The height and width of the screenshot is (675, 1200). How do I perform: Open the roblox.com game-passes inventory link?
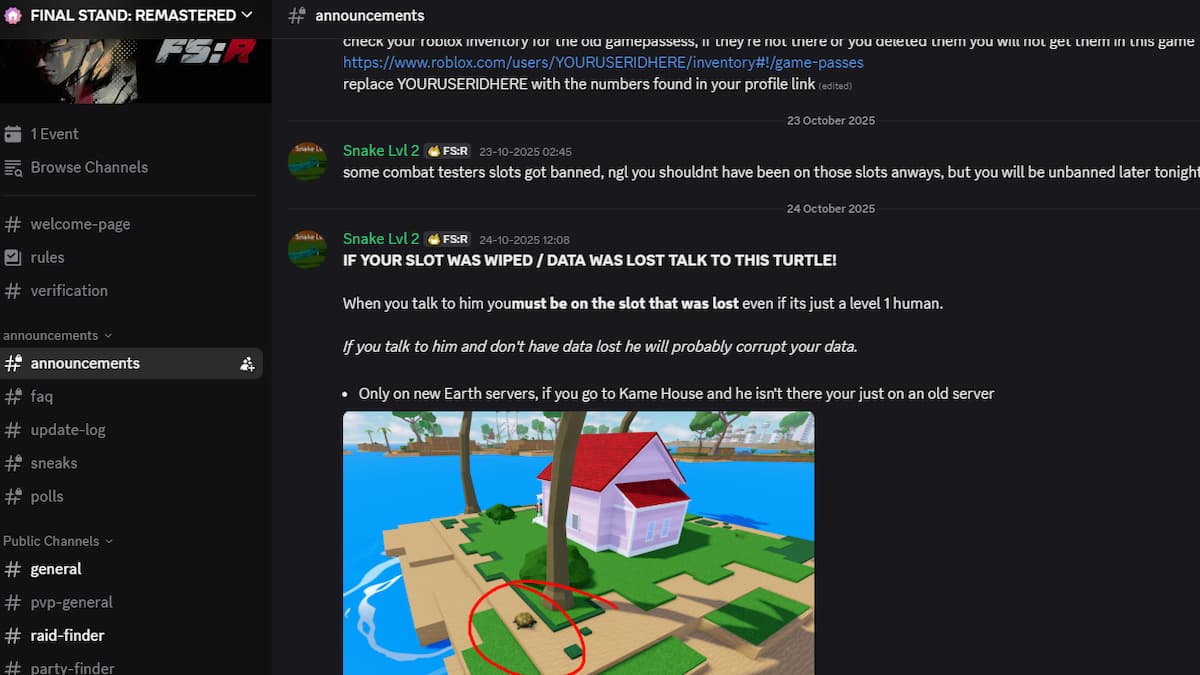click(x=603, y=62)
